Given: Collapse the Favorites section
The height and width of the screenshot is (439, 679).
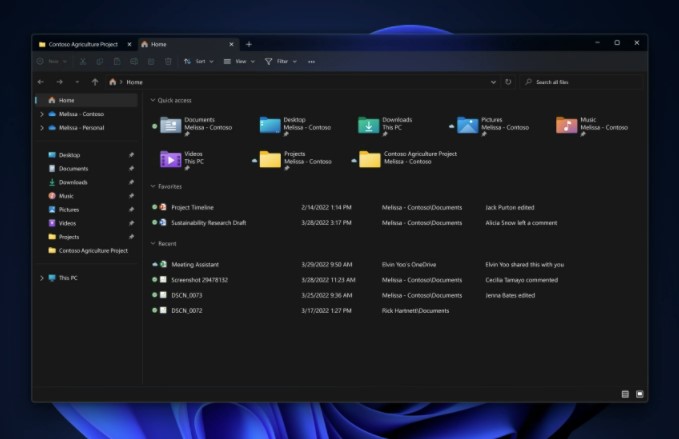Looking at the screenshot, I should coord(152,187).
